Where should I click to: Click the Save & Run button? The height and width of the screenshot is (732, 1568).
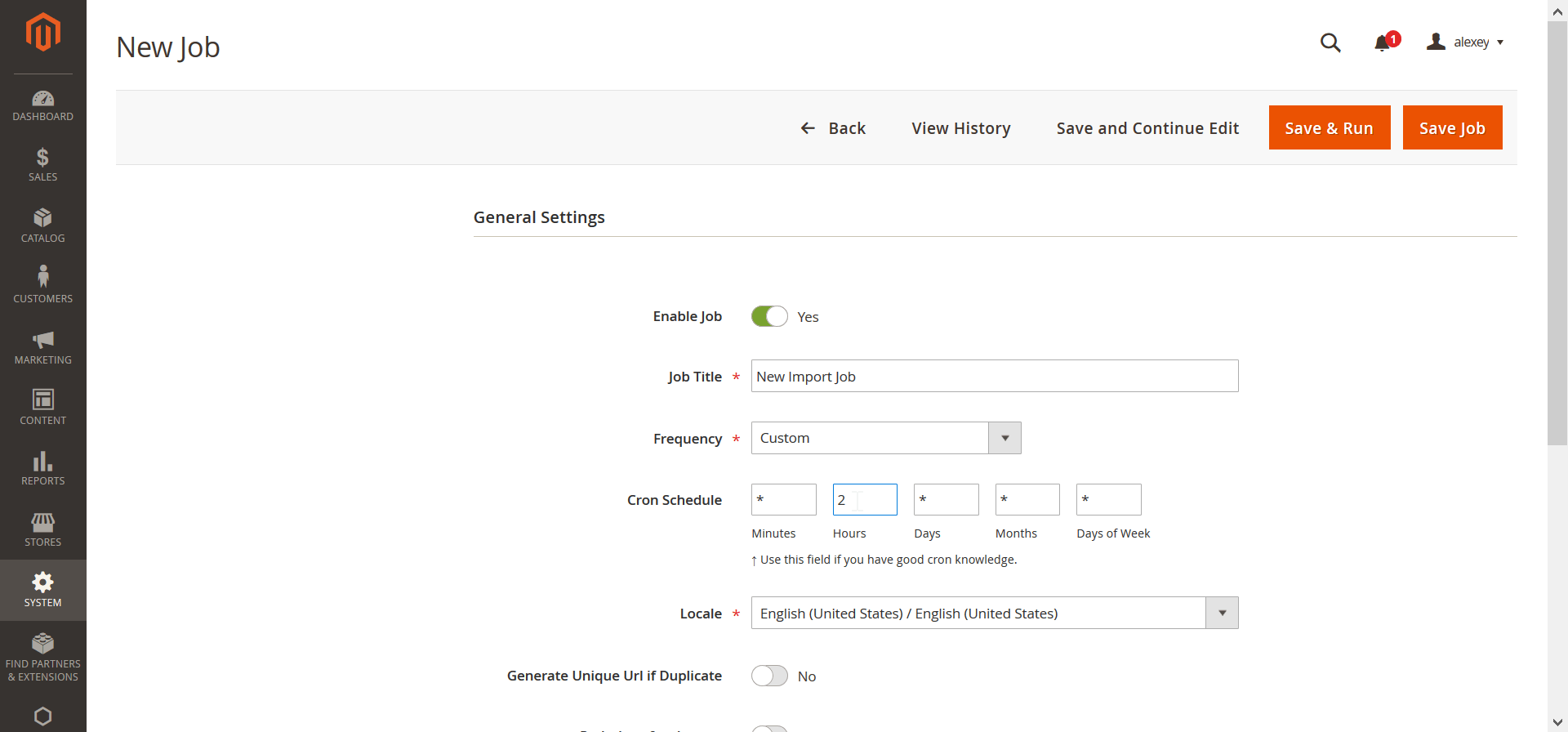(x=1329, y=127)
